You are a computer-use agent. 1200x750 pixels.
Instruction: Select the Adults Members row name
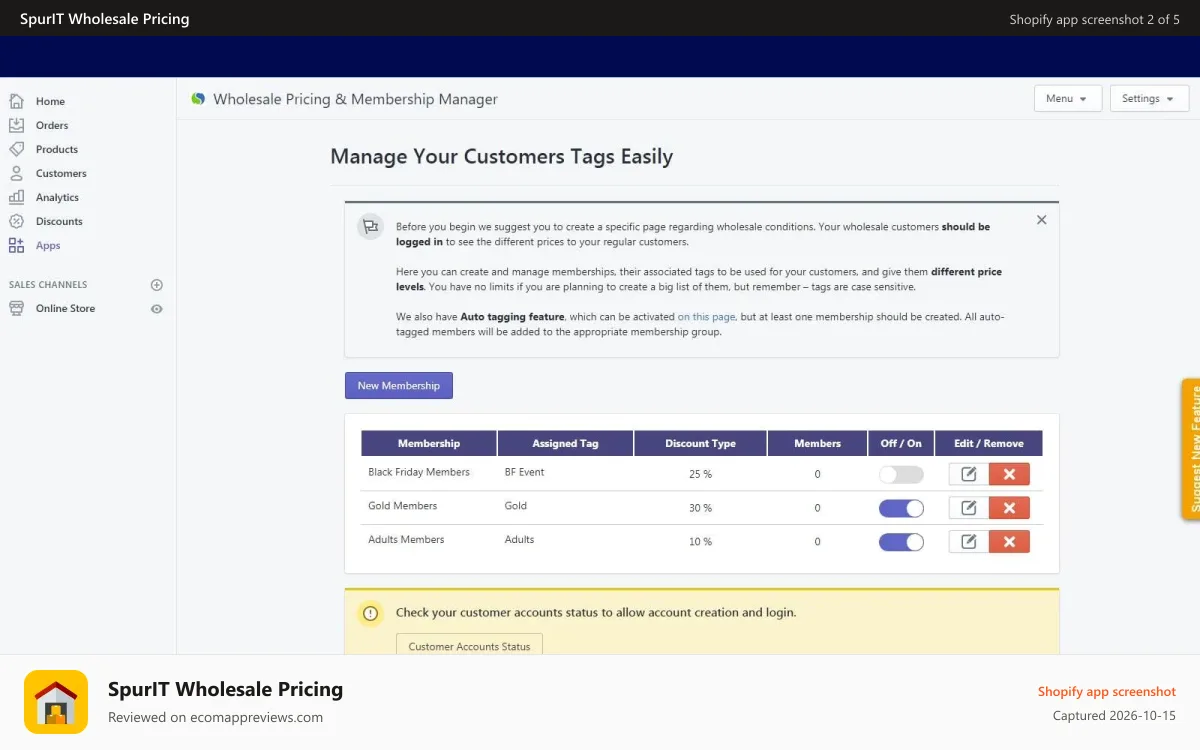click(406, 539)
